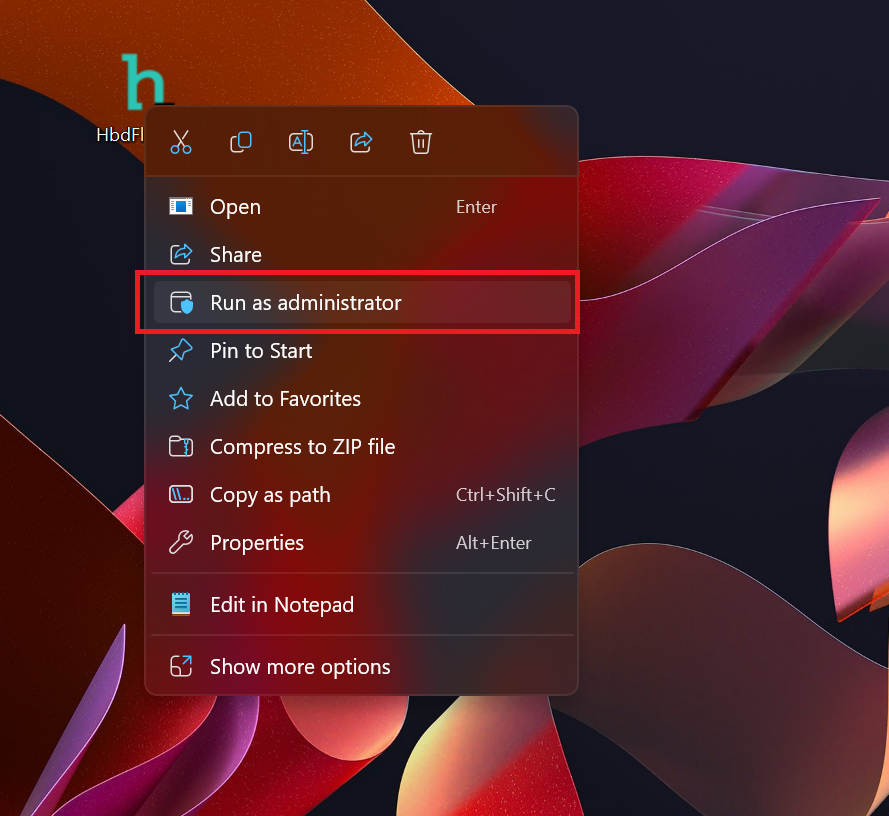The image size is (889, 816).
Task: Choose Run as administrator
Action: coord(305,303)
